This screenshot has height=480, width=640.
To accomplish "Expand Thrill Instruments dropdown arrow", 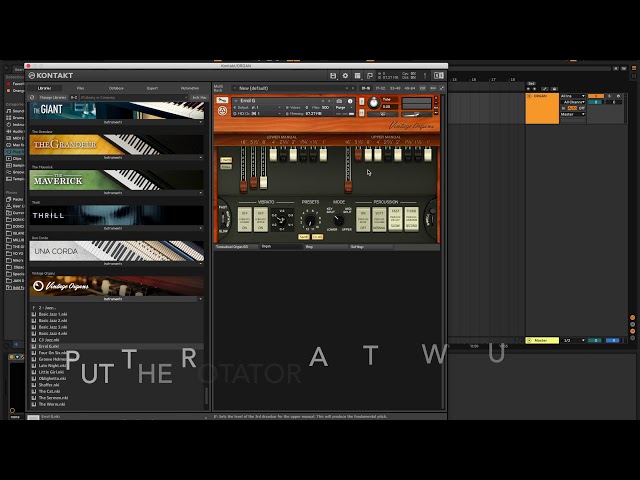I will tap(200, 228).
